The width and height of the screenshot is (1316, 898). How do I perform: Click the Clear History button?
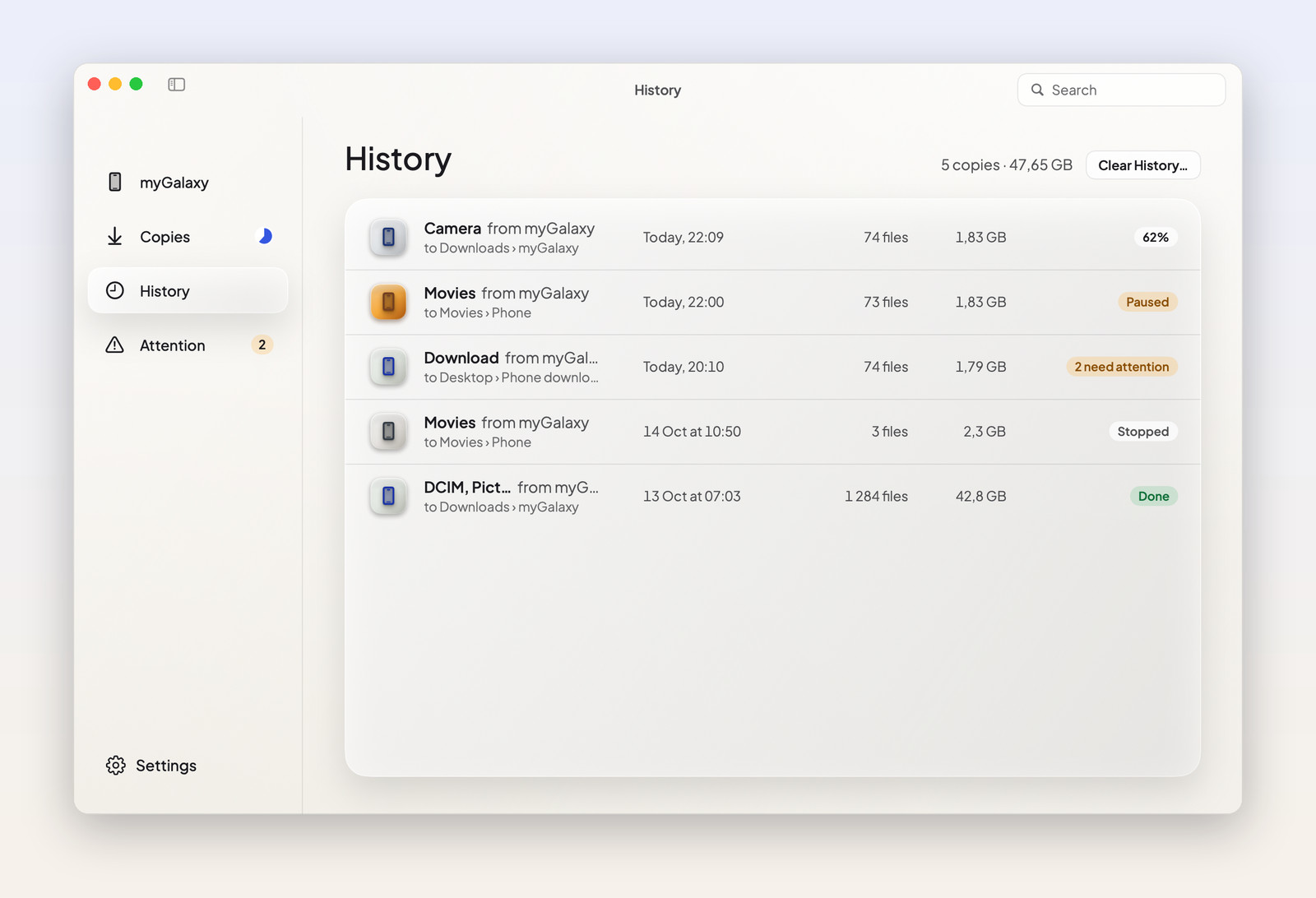(x=1142, y=165)
